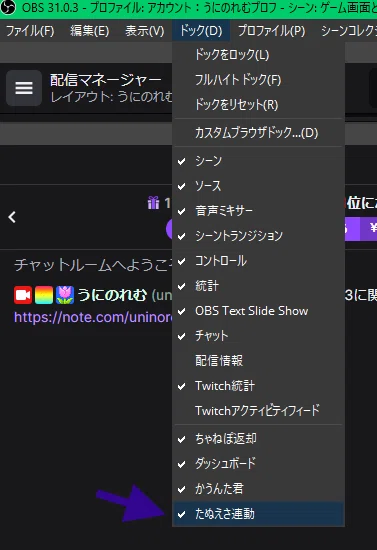
Task: Toggle the 統計 dock
Action: 258,286
